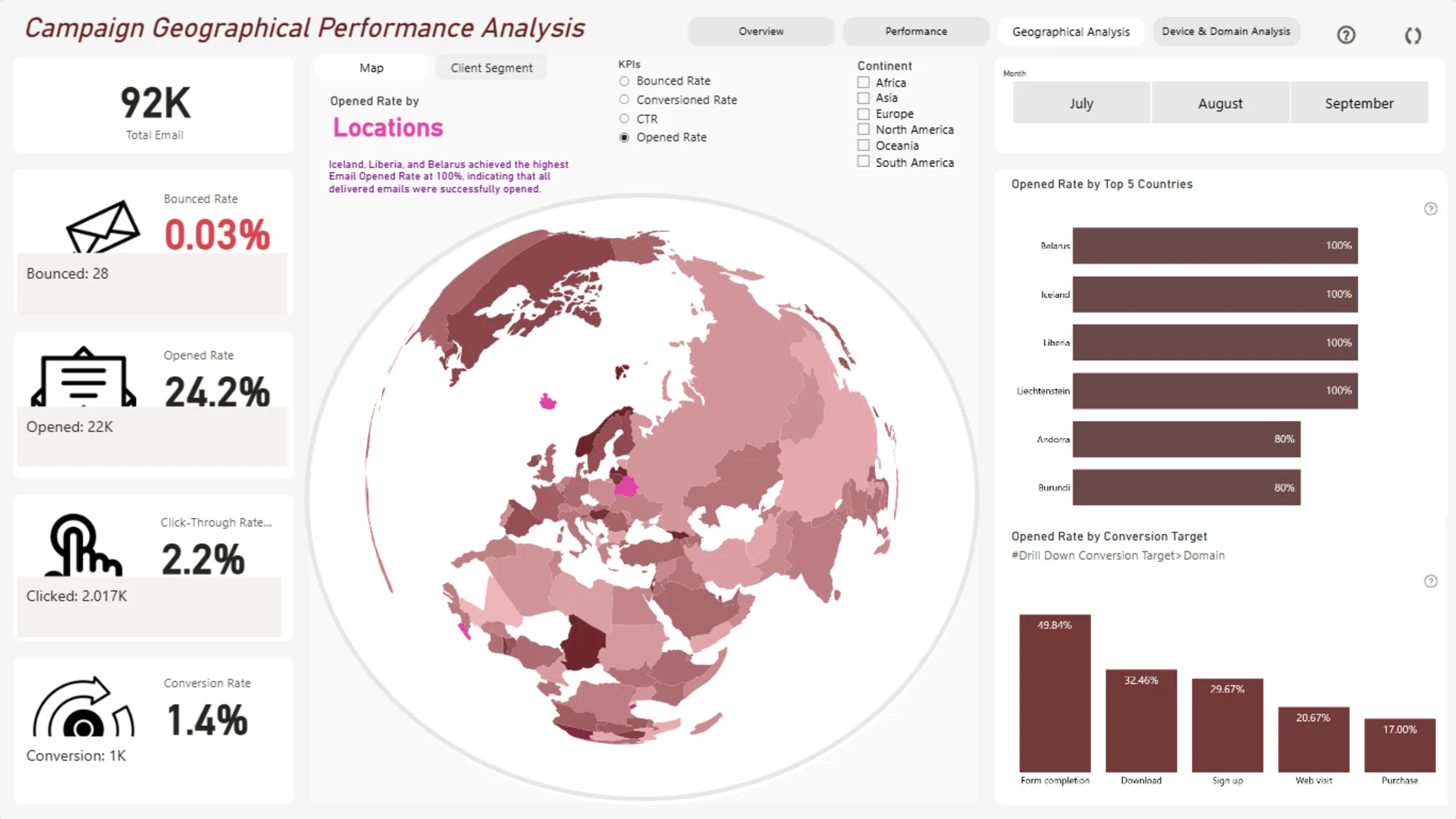Select the Bounced Rate KPI radio button

click(624, 81)
